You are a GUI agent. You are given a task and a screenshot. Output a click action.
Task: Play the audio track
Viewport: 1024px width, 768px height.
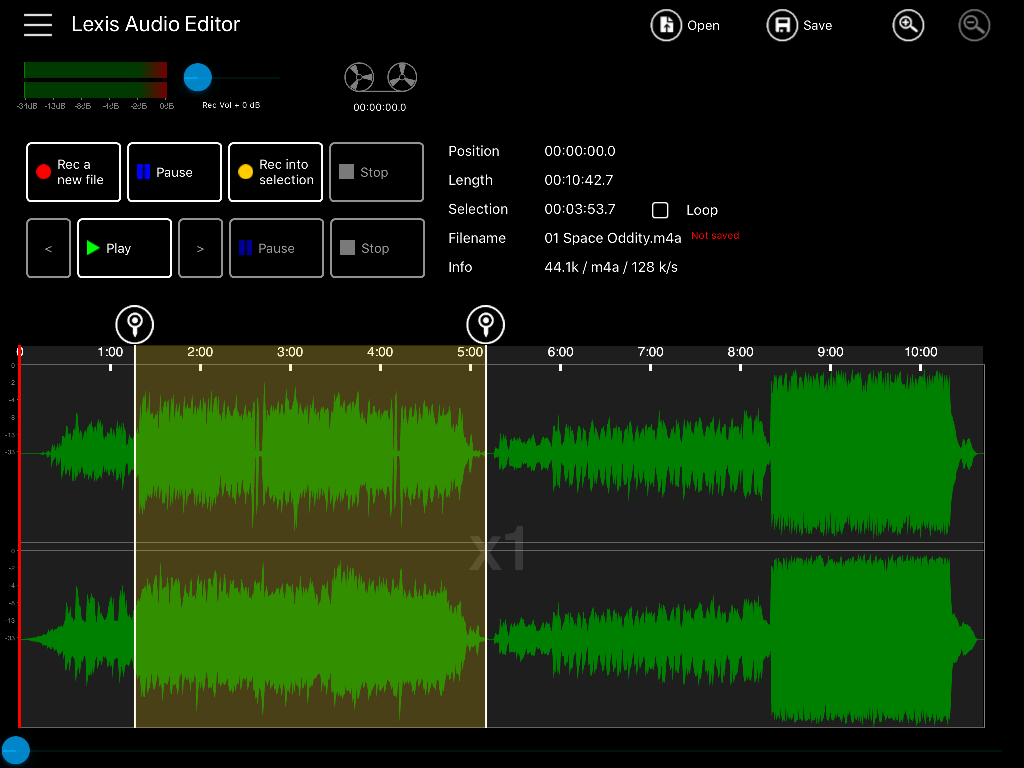pyautogui.click(x=124, y=248)
